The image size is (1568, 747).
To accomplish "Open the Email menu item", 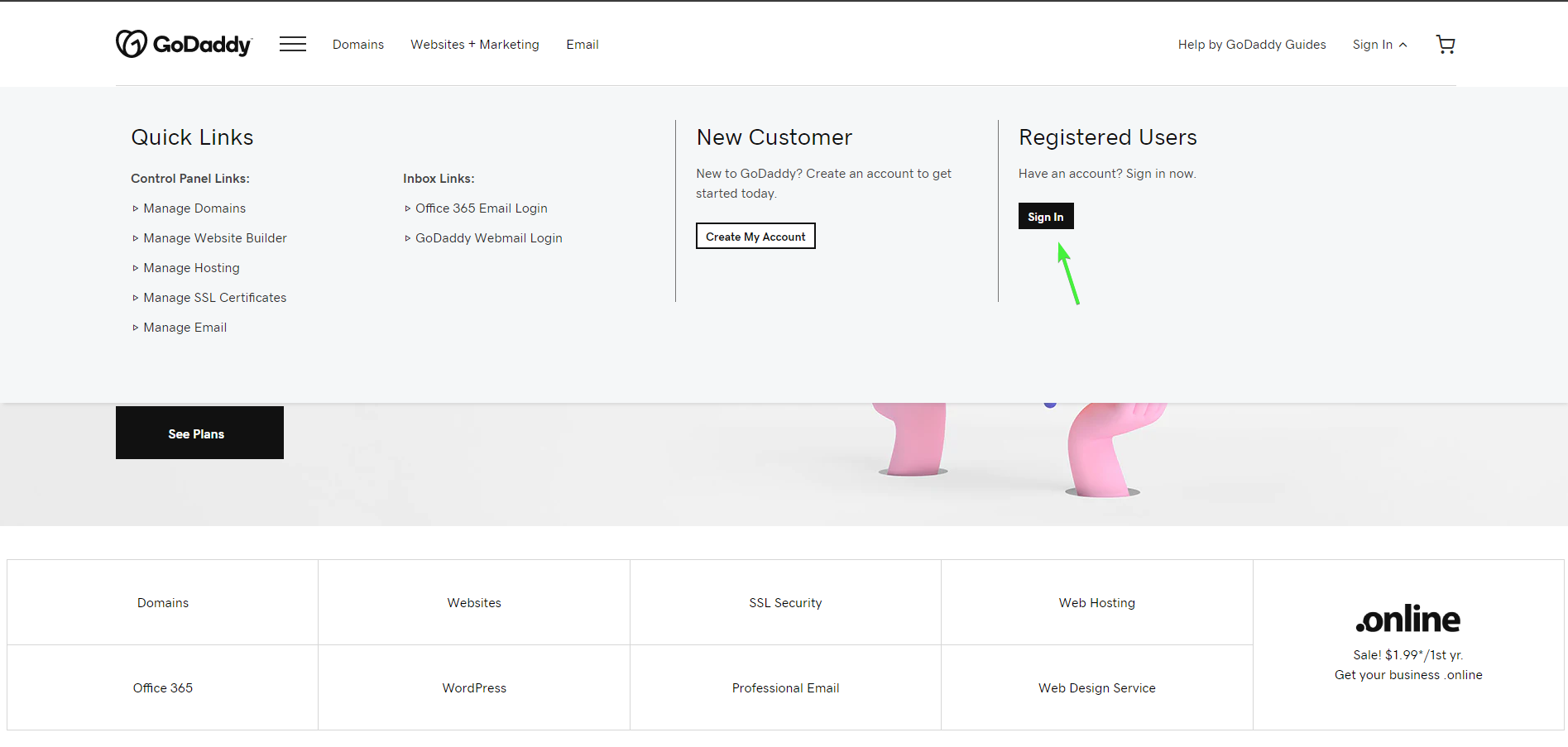I will 583,45.
